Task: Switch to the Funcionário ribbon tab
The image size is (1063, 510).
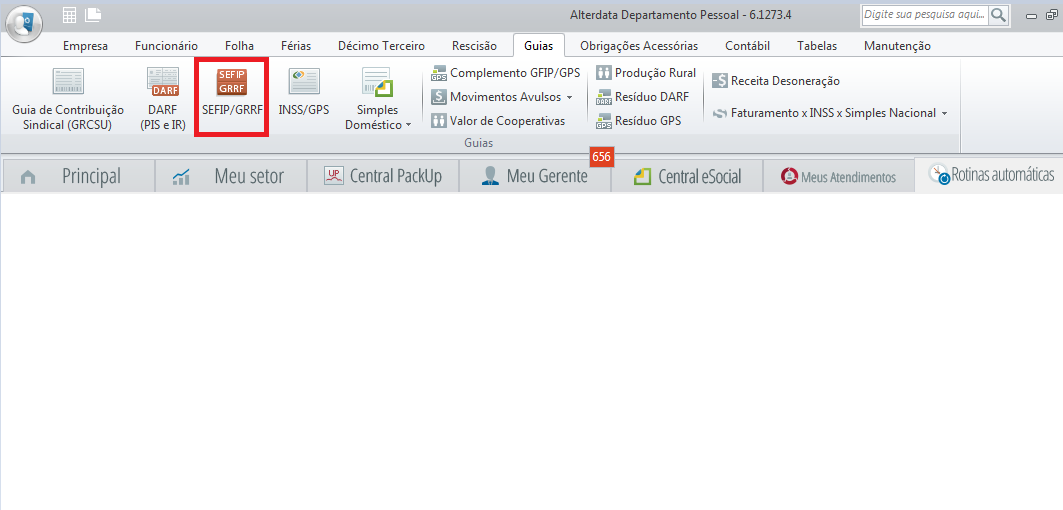Action: pyautogui.click(x=166, y=46)
